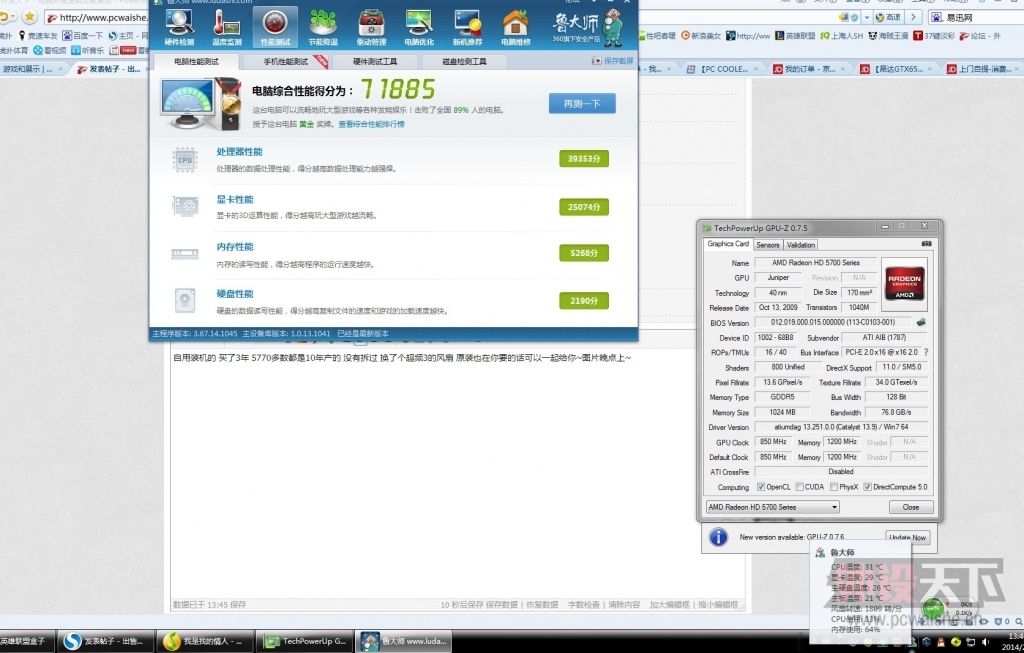
Task: Open 新机推荐 new PC recommendation icon
Action: [x=468, y=27]
